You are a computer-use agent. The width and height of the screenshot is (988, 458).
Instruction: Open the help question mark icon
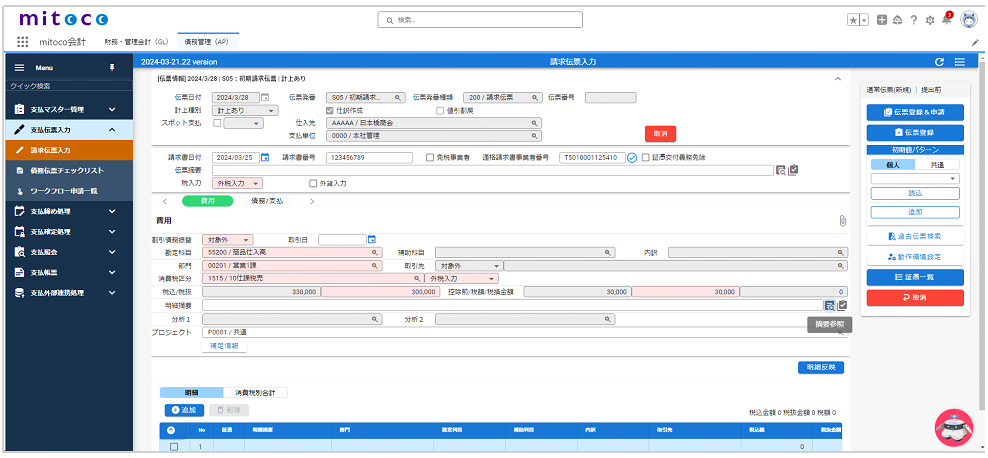(x=914, y=20)
